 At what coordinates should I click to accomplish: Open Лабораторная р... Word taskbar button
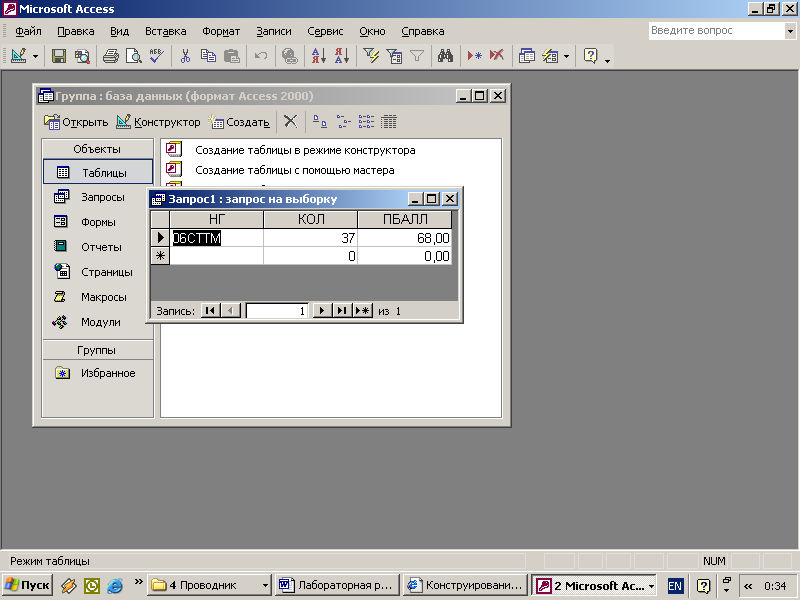point(337,585)
